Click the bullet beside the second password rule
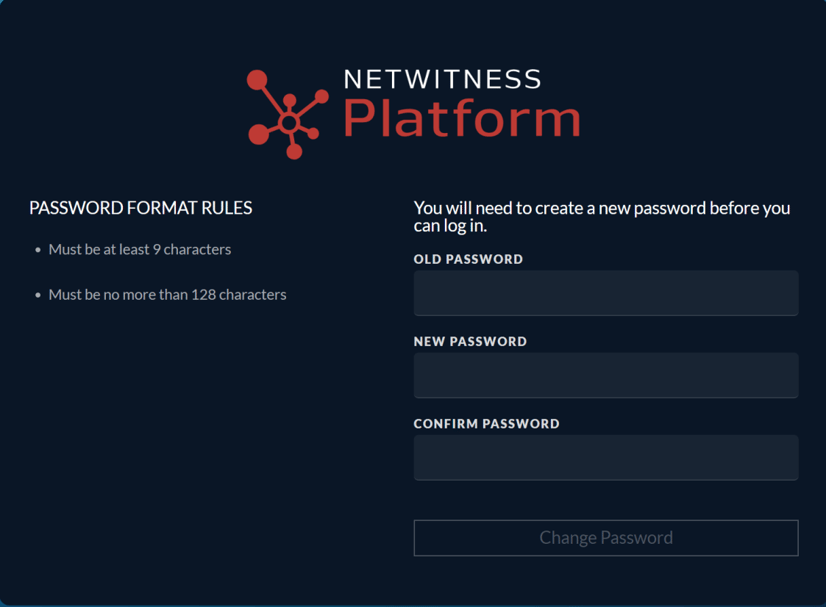Image resolution: width=826 pixels, height=607 pixels. point(37,294)
